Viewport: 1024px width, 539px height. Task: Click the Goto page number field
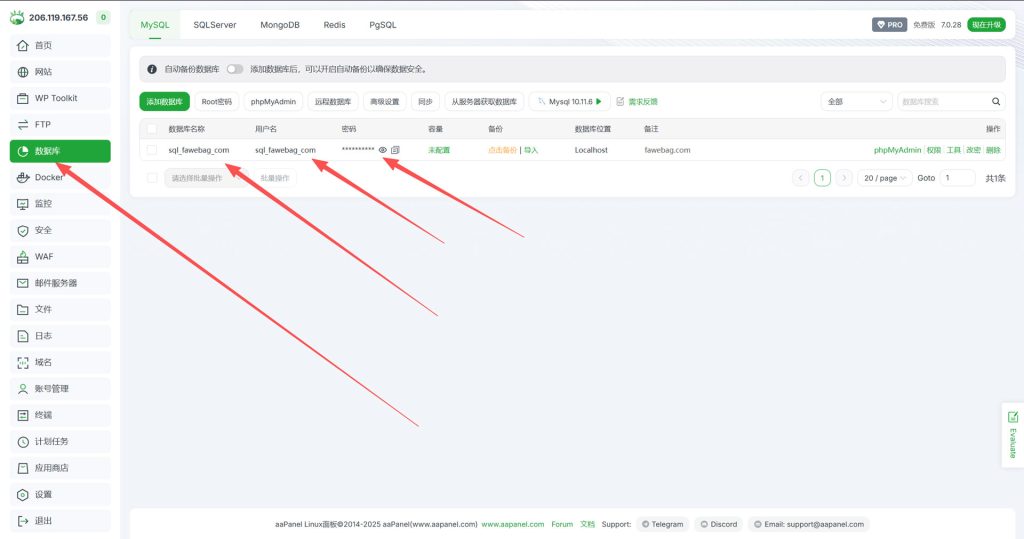[957, 178]
